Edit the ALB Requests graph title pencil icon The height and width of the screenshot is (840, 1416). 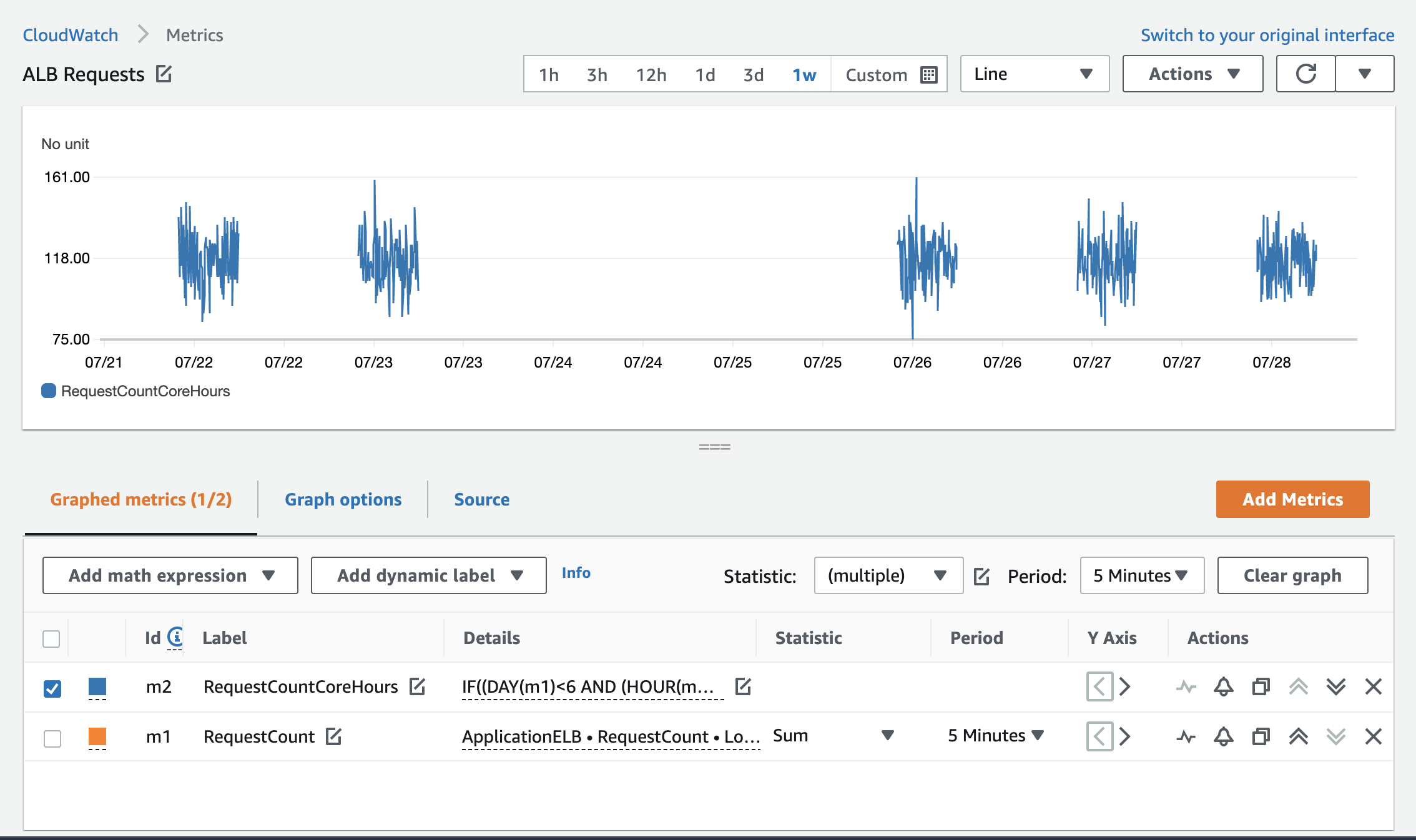tap(163, 74)
